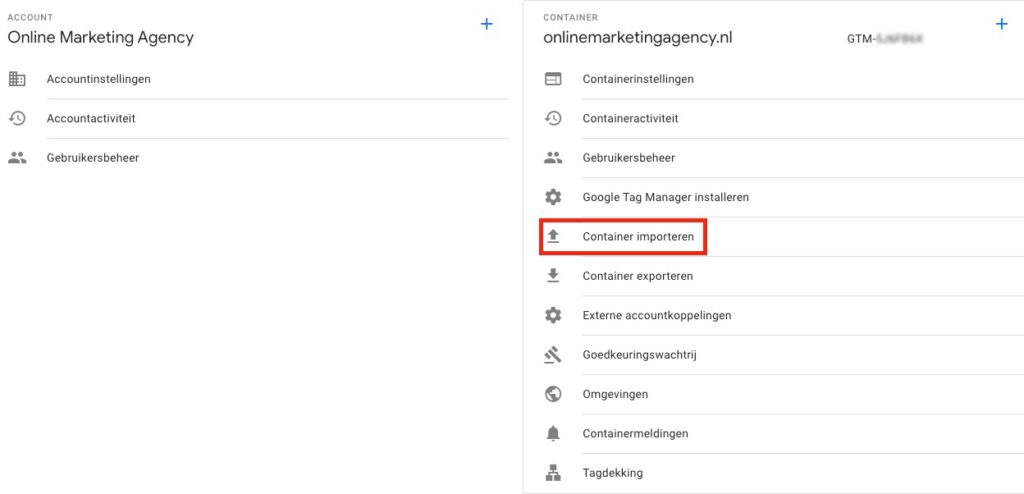Click the Online Marketing Agency account name
Screen dimensions: 1024x494
point(101,37)
